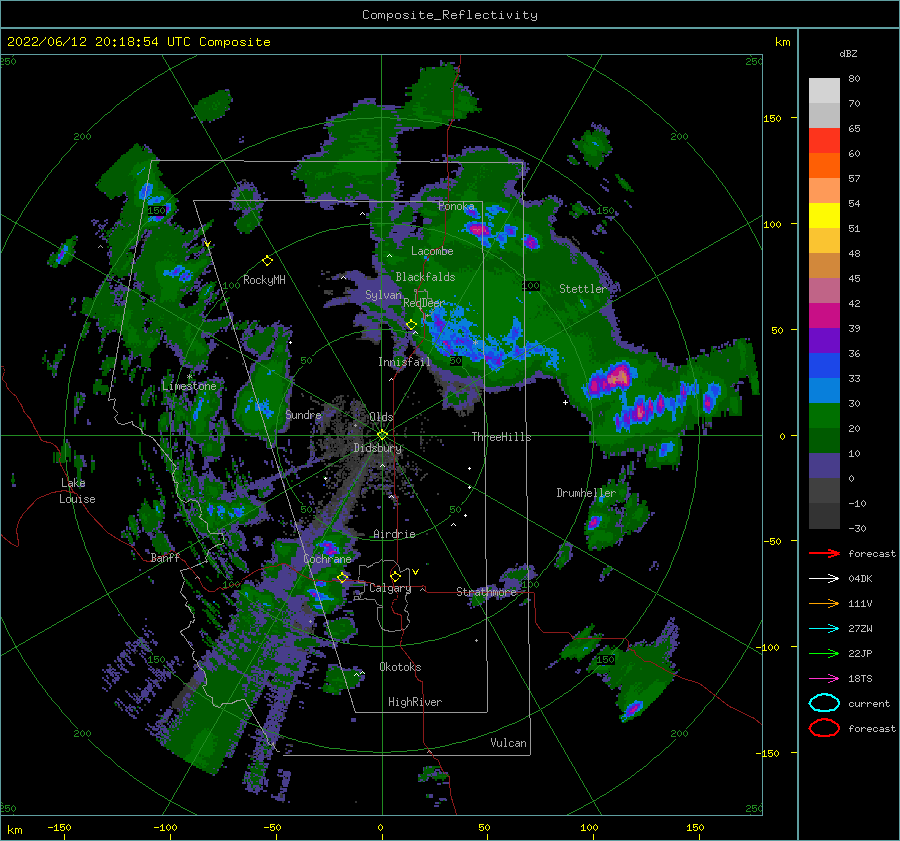Click the Blackfalds town label
Viewport: 900px width, 841px height.
tap(425, 277)
